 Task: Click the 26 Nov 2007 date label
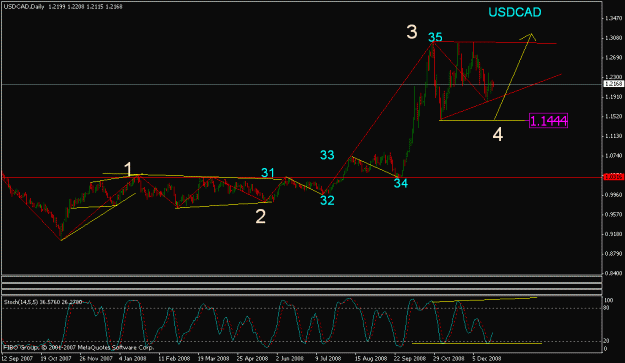point(96,358)
